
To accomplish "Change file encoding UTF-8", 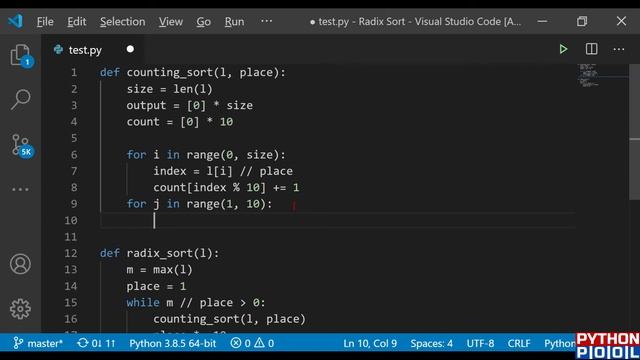I will (x=480, y=343).
